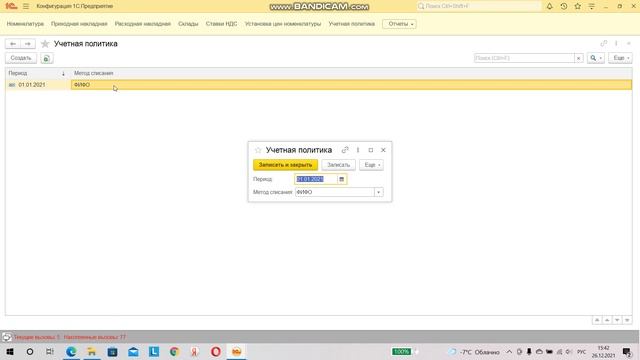
Task: Open the 1C main menu hamburger icon
Action: (x=26, y=6)
